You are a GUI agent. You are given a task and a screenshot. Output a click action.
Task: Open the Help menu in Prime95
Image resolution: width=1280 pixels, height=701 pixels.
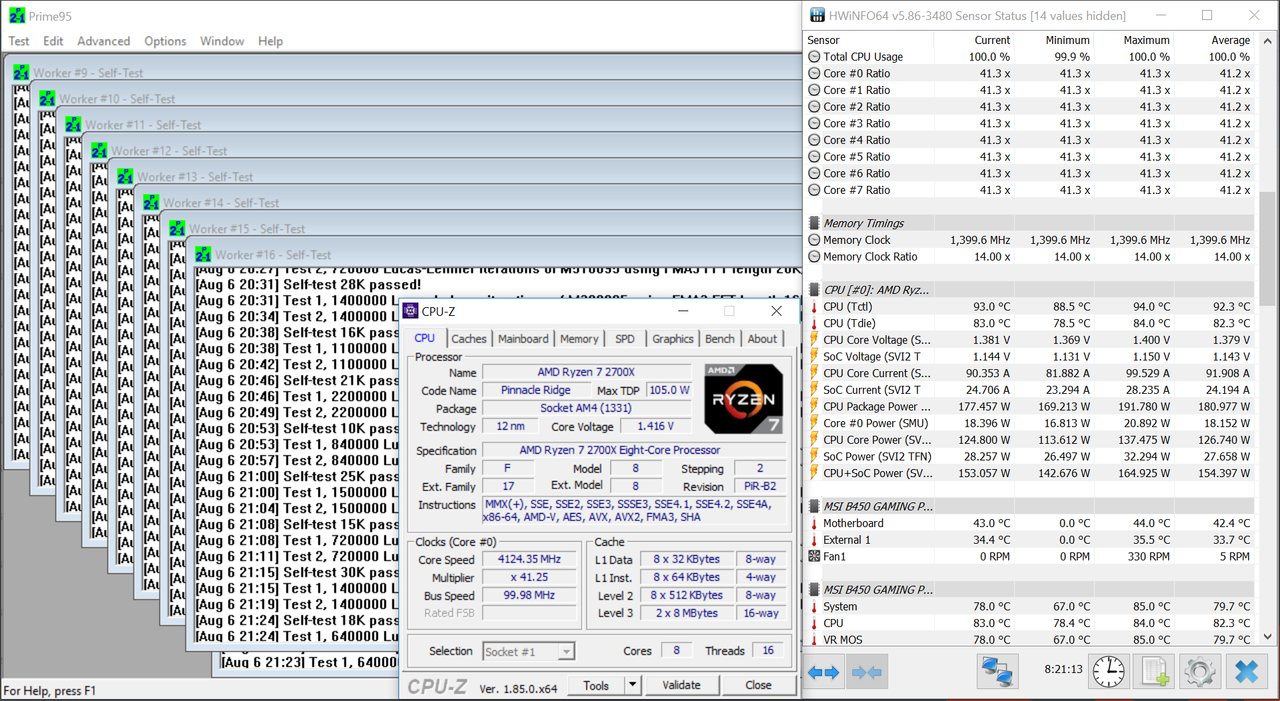click(x=270, y=41)
